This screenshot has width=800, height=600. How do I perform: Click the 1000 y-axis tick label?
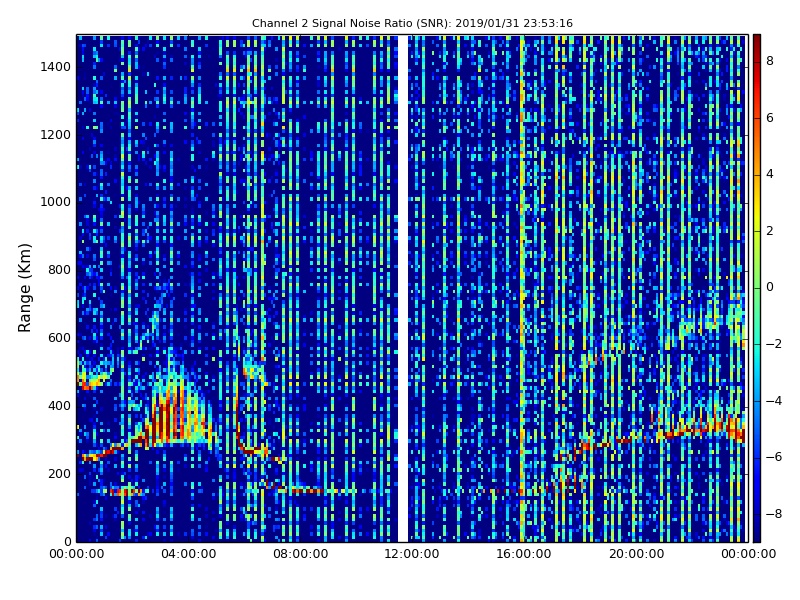[55, 202]
